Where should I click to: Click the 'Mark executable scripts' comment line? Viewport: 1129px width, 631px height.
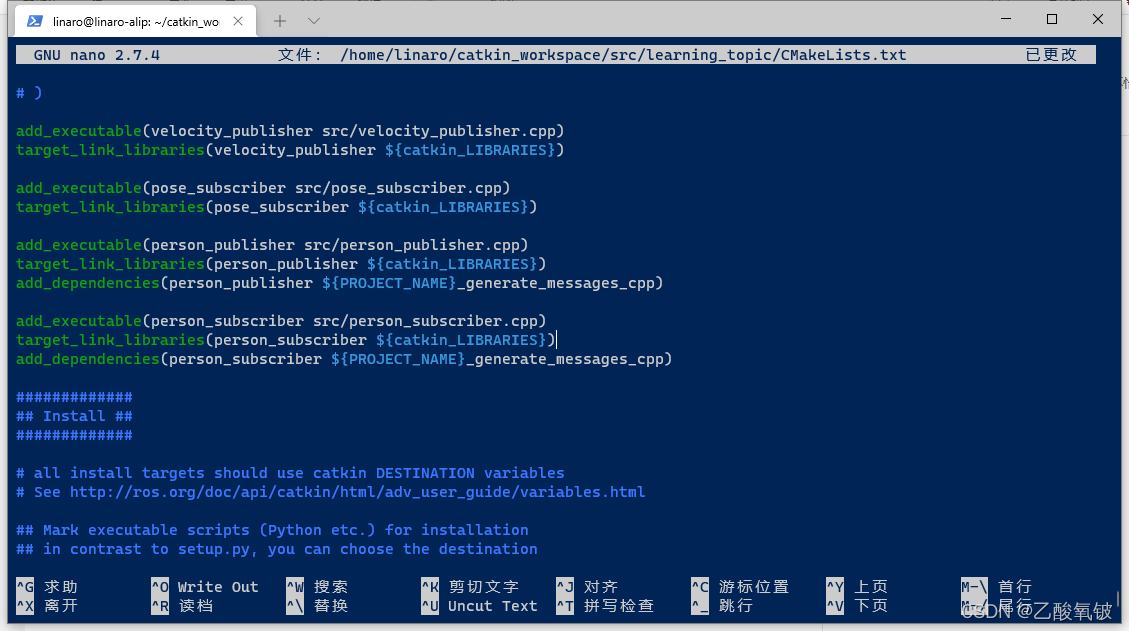point(272,530)
